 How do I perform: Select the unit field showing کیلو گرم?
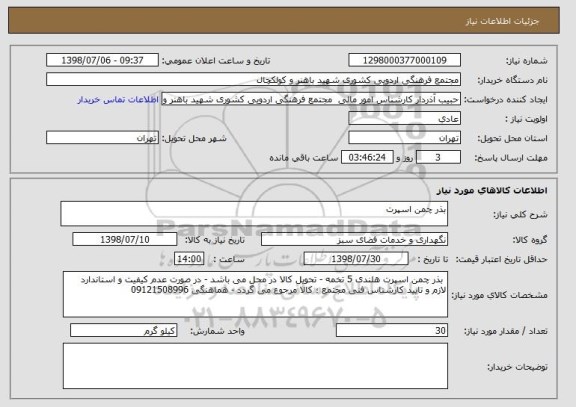[124, 331]
